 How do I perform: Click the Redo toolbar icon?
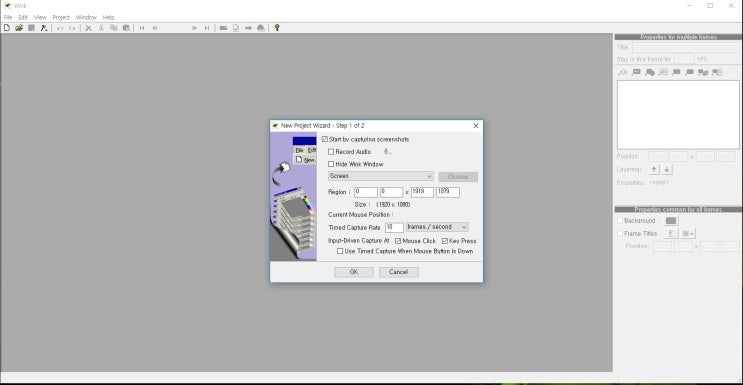[72, 28]
